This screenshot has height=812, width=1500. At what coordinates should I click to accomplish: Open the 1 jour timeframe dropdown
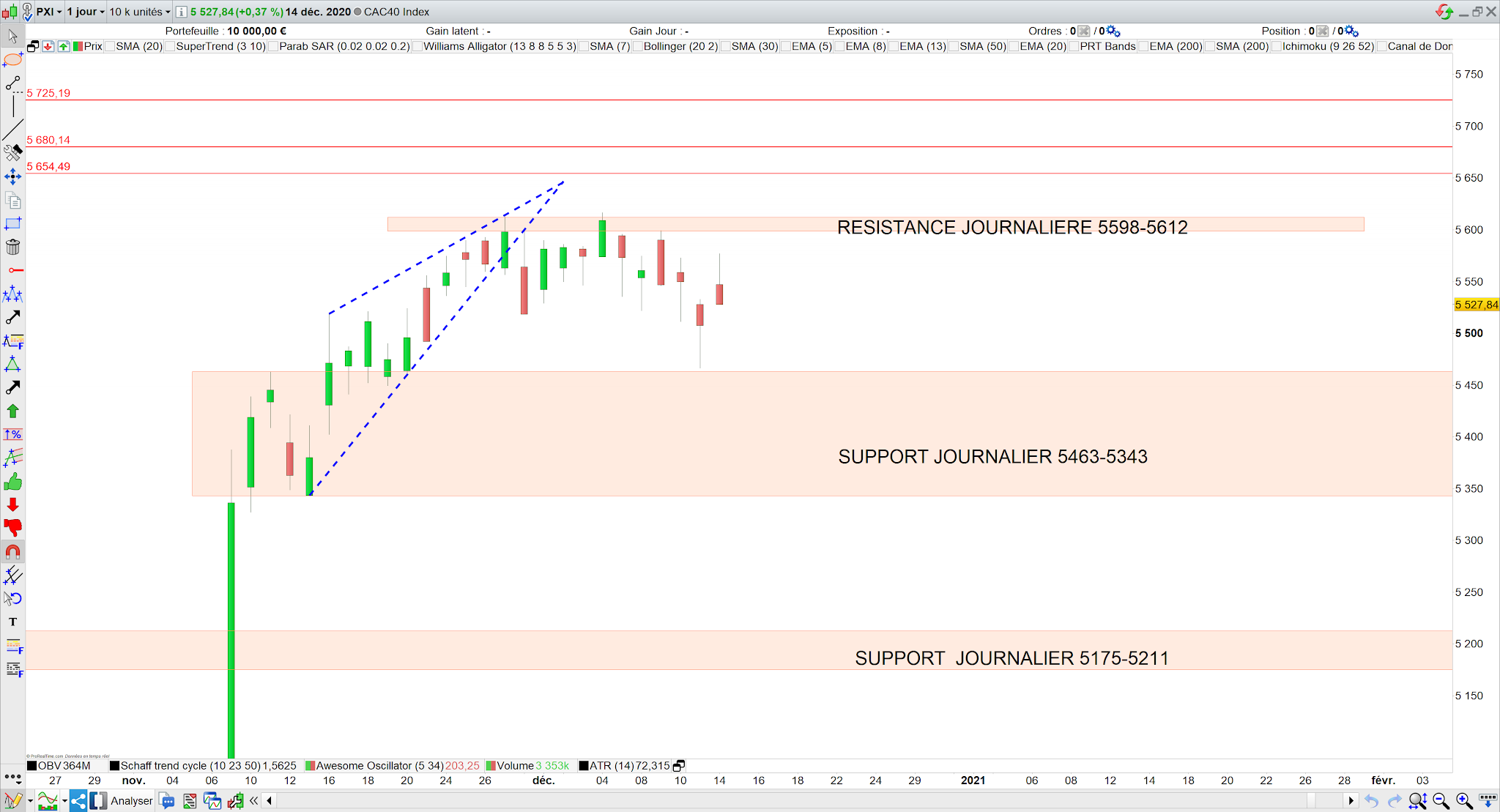click(x=86, y=12)
